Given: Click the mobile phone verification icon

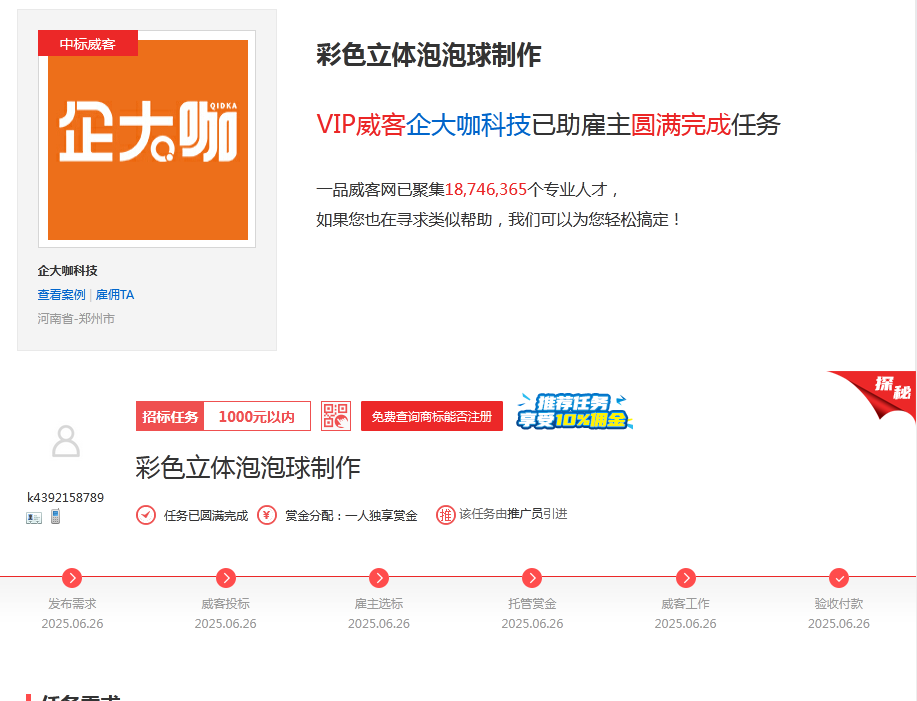Looking at the screenshot, I should 55,516.
